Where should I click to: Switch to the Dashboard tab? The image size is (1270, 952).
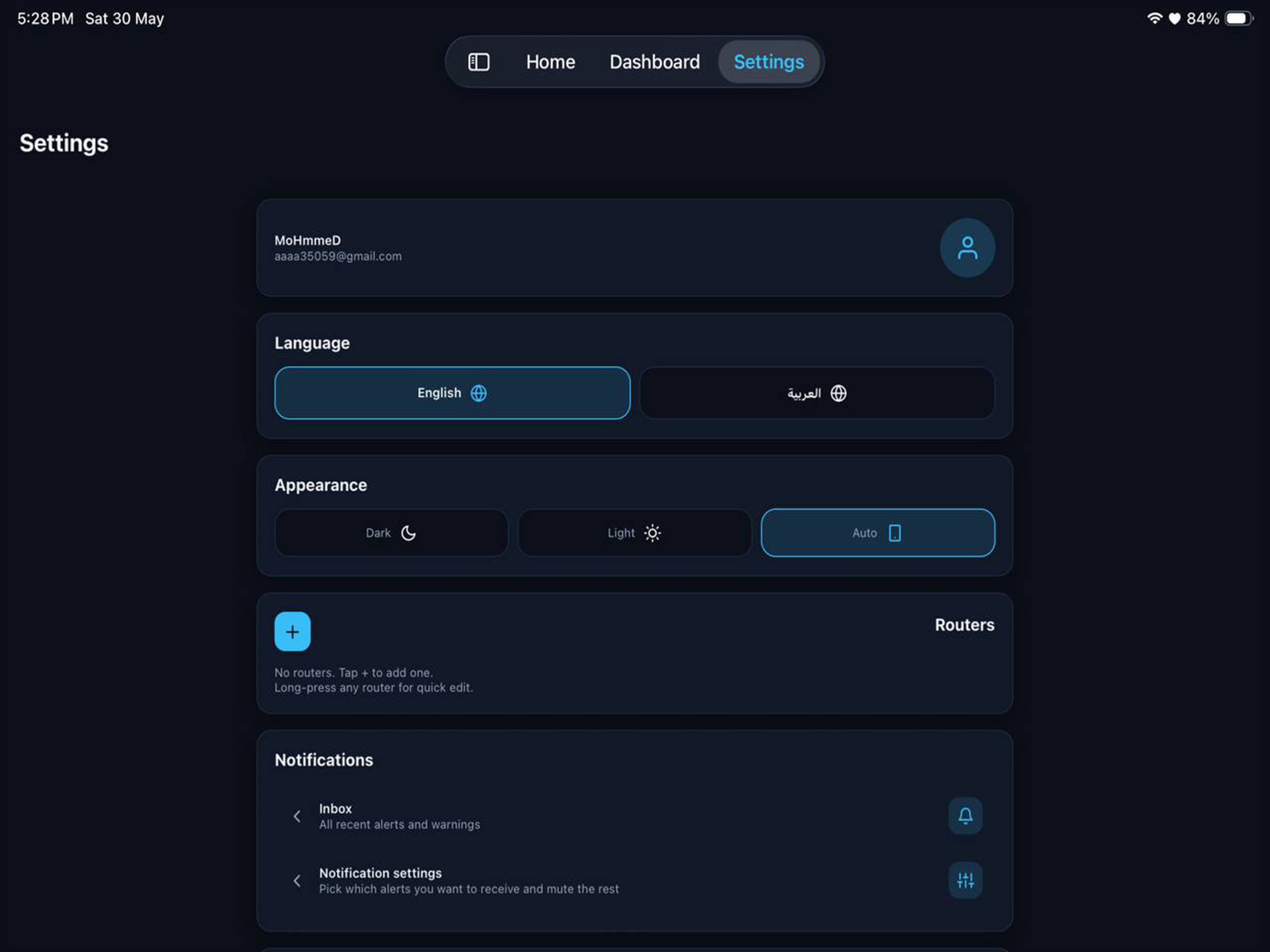(x=654, y=62)
